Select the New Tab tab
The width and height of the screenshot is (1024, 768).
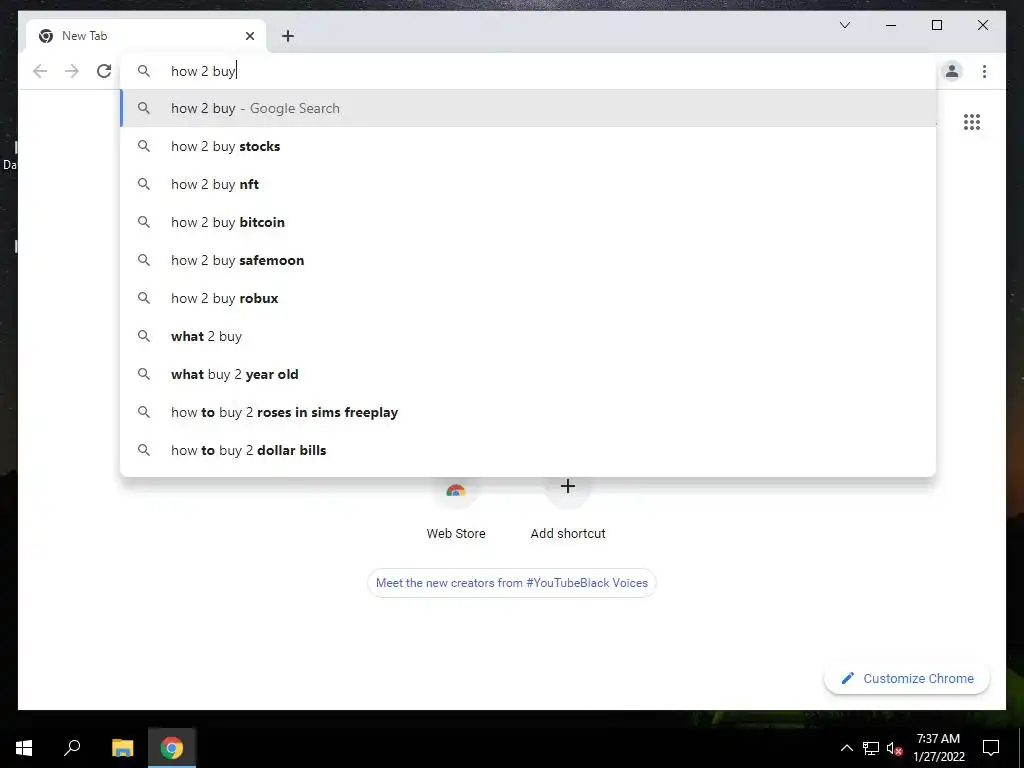coord(146,36)
